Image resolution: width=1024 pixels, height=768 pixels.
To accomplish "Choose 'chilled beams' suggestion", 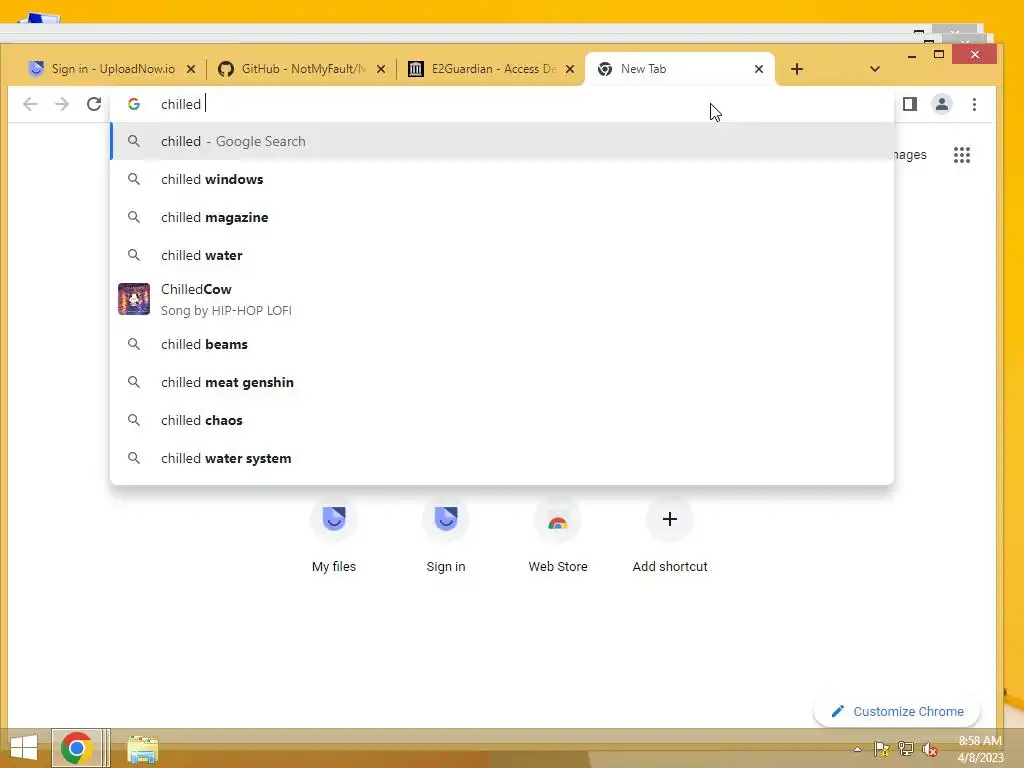I will click(502, 344).
